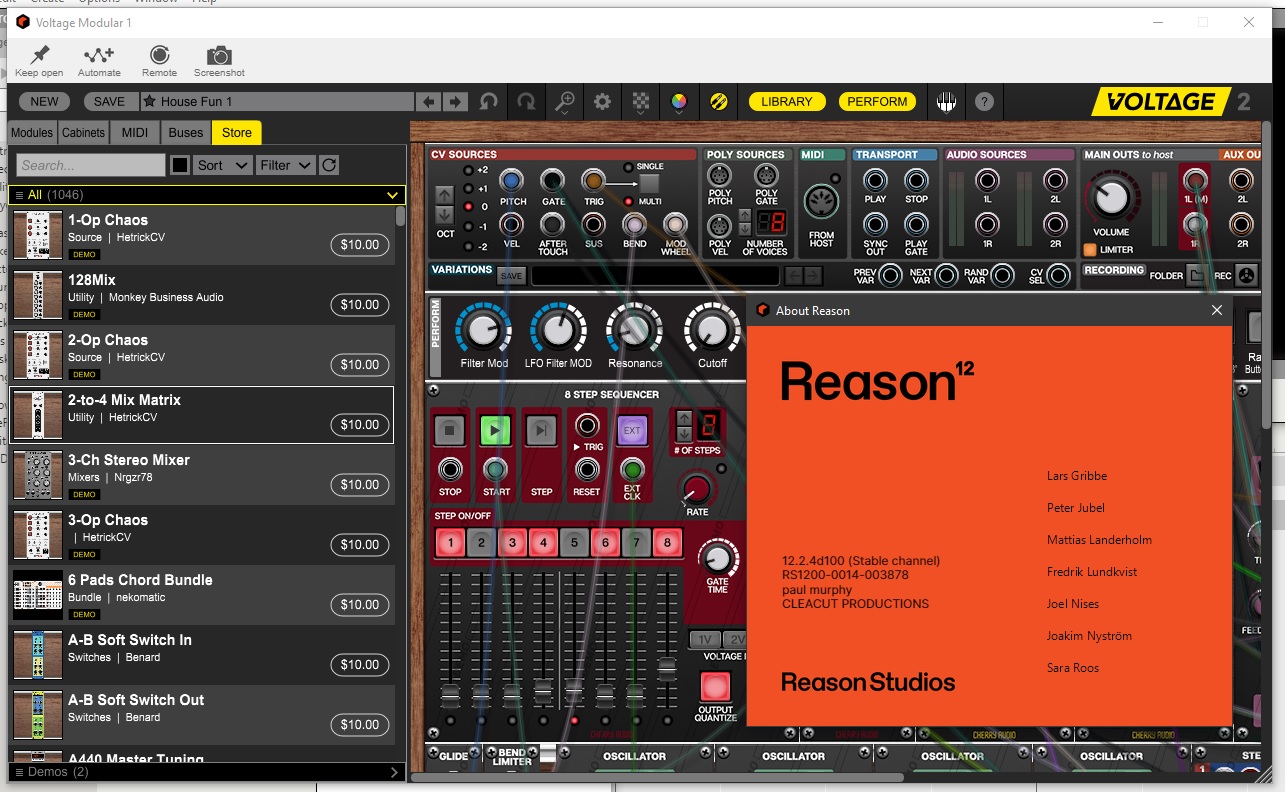Click the 1V voltage range button
Viewport: 1285px width, 792px height.
point(705,640)
